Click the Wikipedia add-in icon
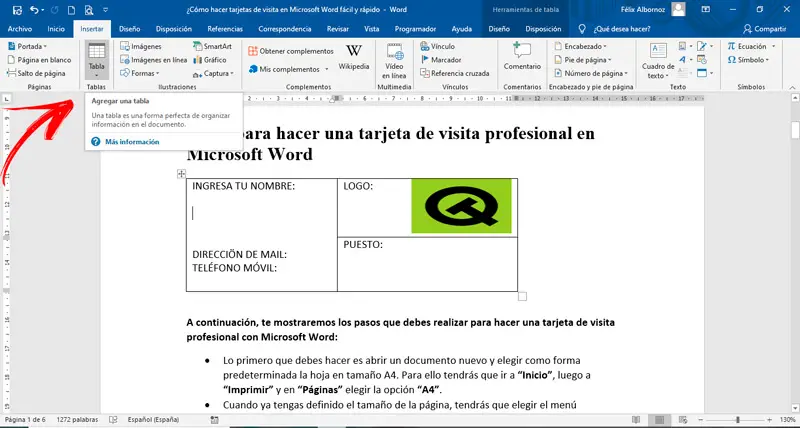 pyautogui.click(x=354, y=57)
